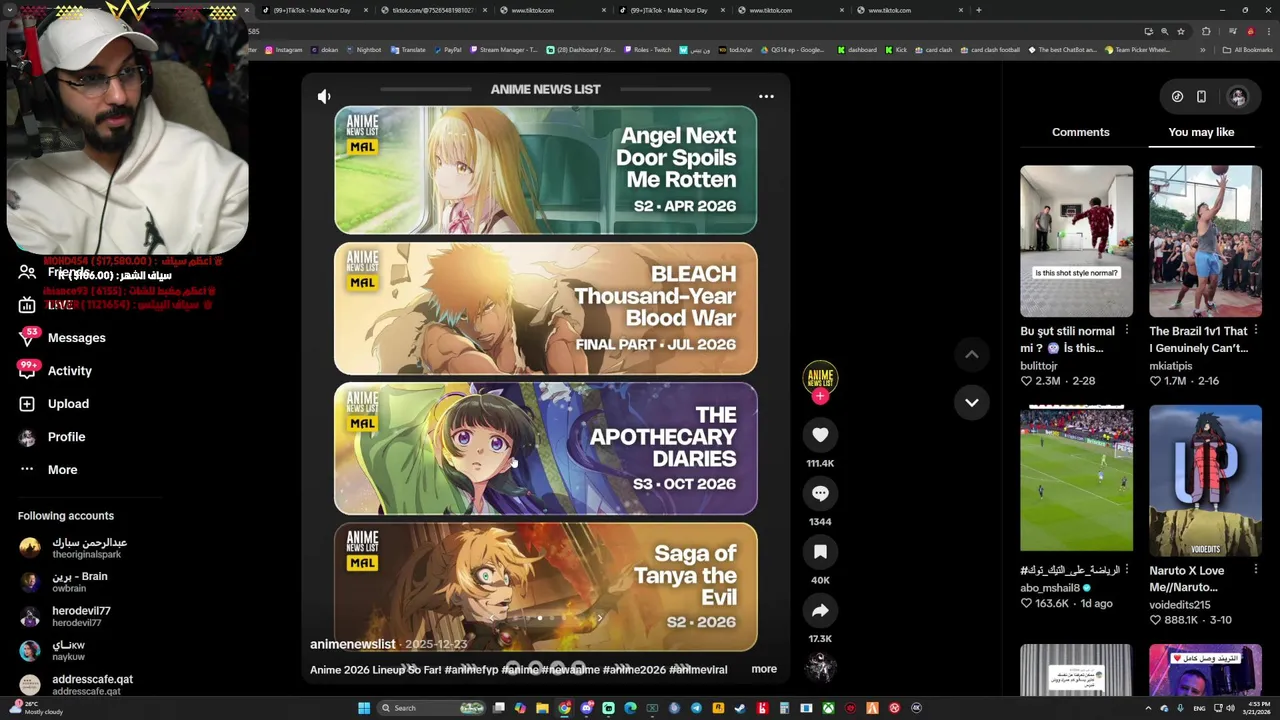The height and width of the screenshot is (720, 1280).
Task: Mute the TikTok video sound
Action: click(324, 96)
